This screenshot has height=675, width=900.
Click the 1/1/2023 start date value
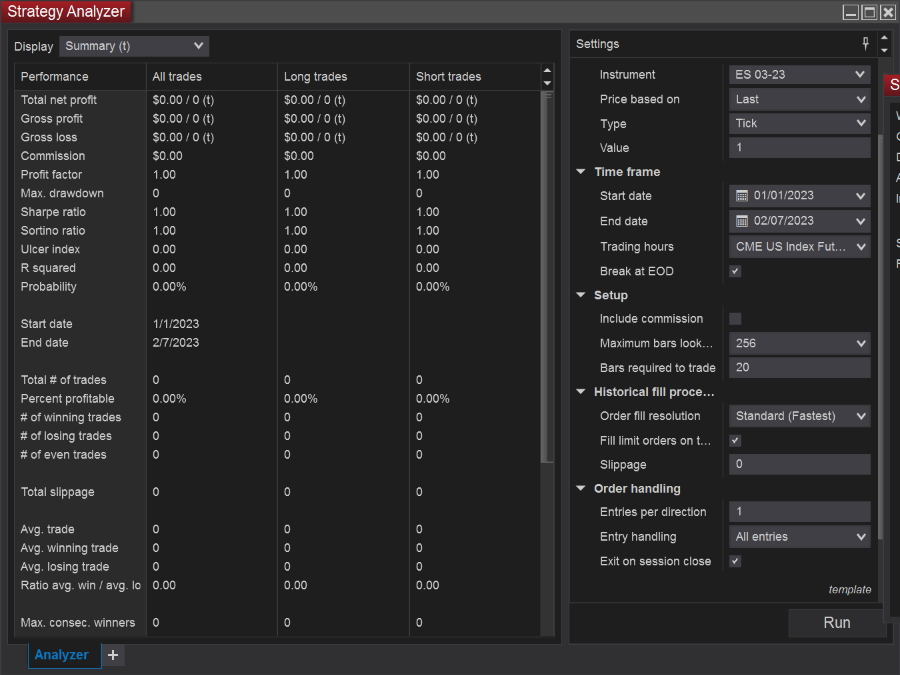(176, 324)
